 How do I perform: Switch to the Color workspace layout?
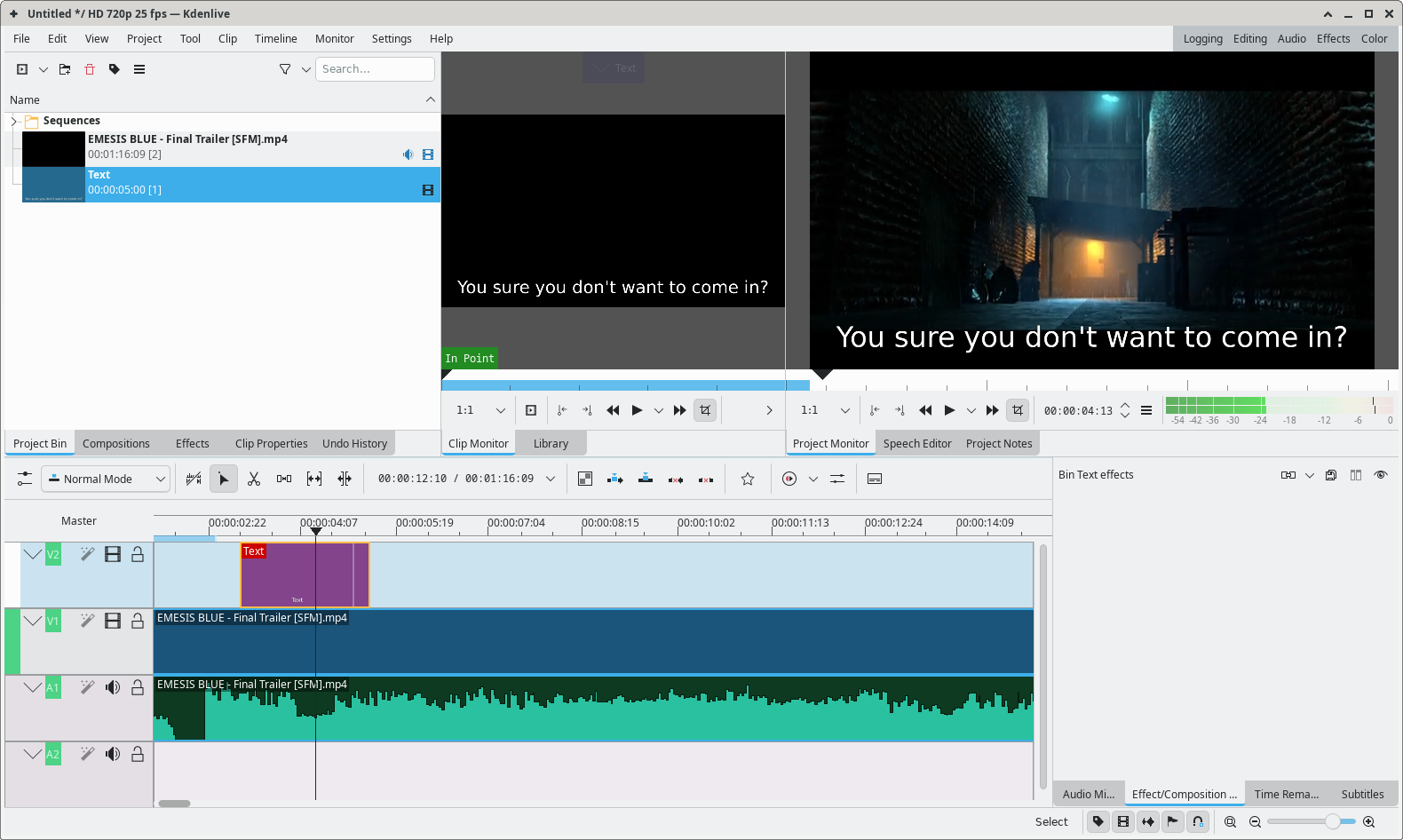[x=1374, y=39]
